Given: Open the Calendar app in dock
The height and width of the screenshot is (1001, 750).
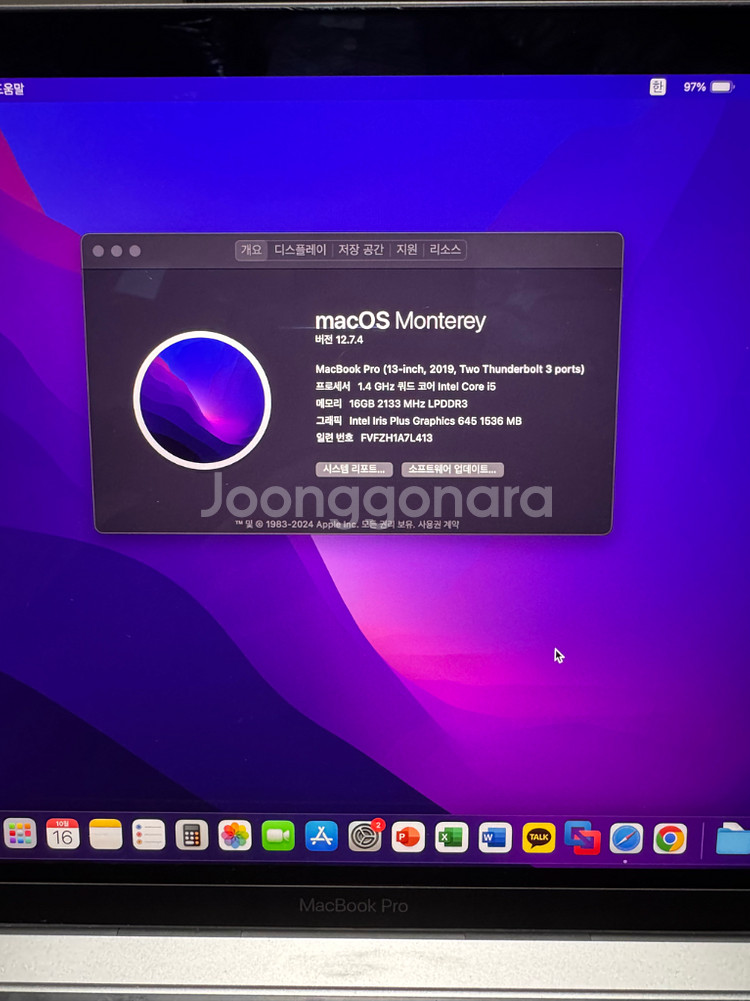Looking at the screenshot, I should click(63, 834).
